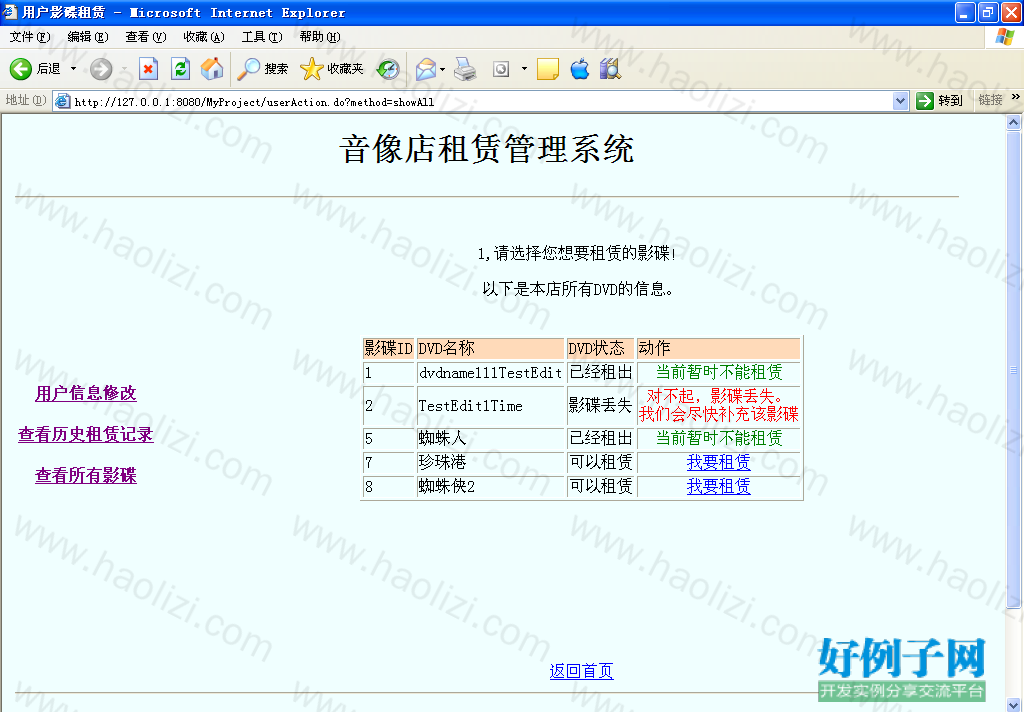Click the scrollbar down arrow
Image resolution: width=1024 pixels, height=712 pixels.
pos(1014,704)
